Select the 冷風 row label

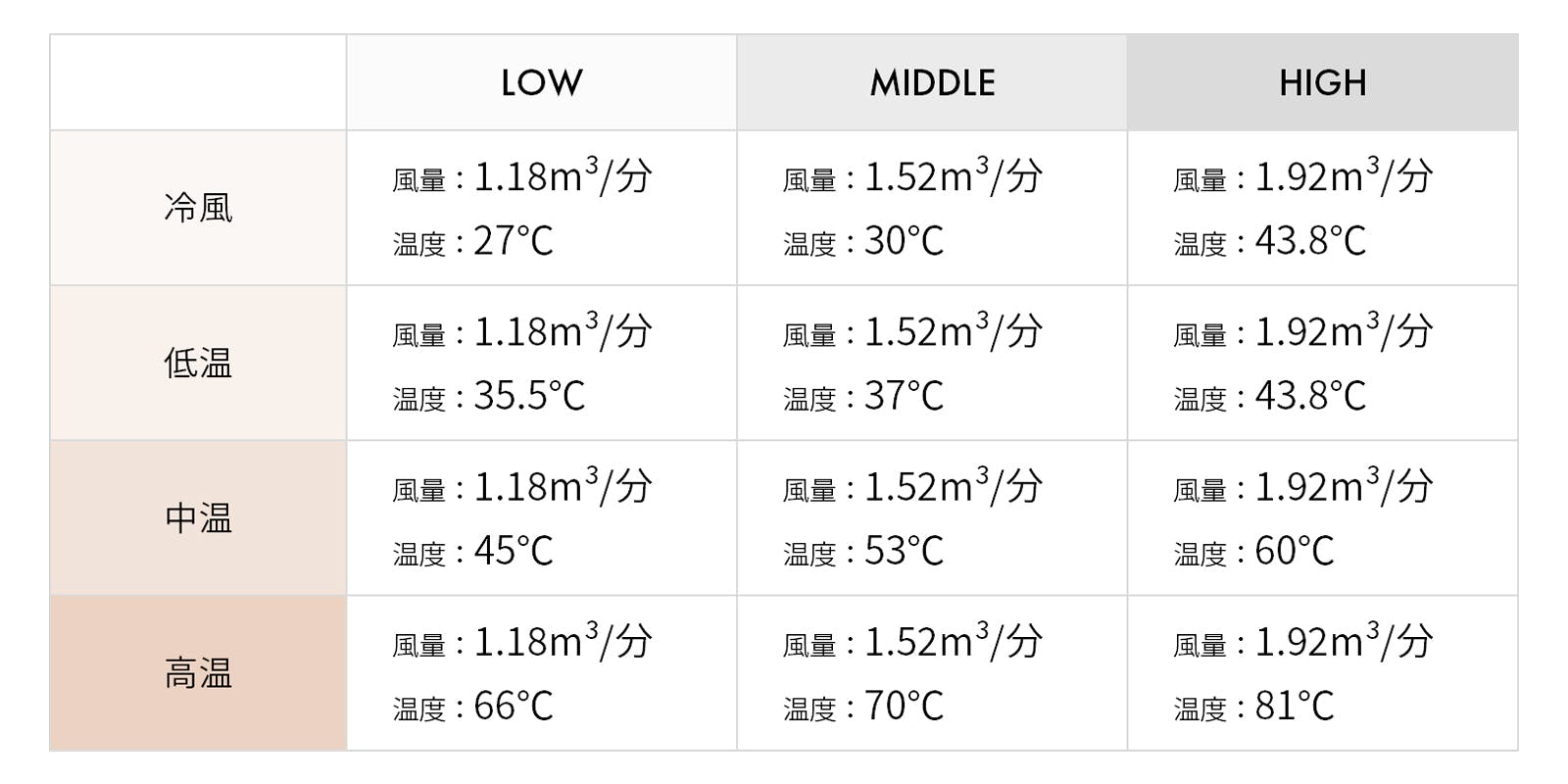tap(198, 208)
